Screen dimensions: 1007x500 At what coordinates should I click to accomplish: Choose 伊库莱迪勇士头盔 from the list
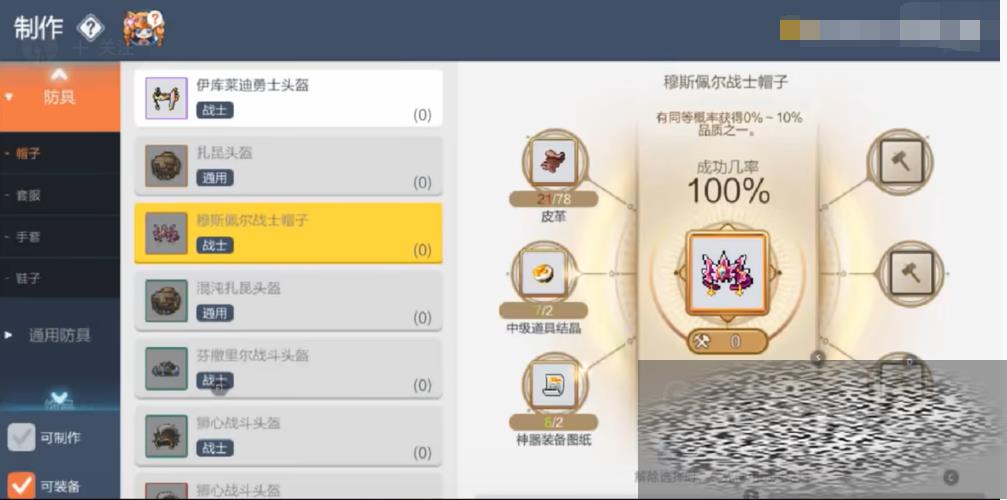pos(288,98)
